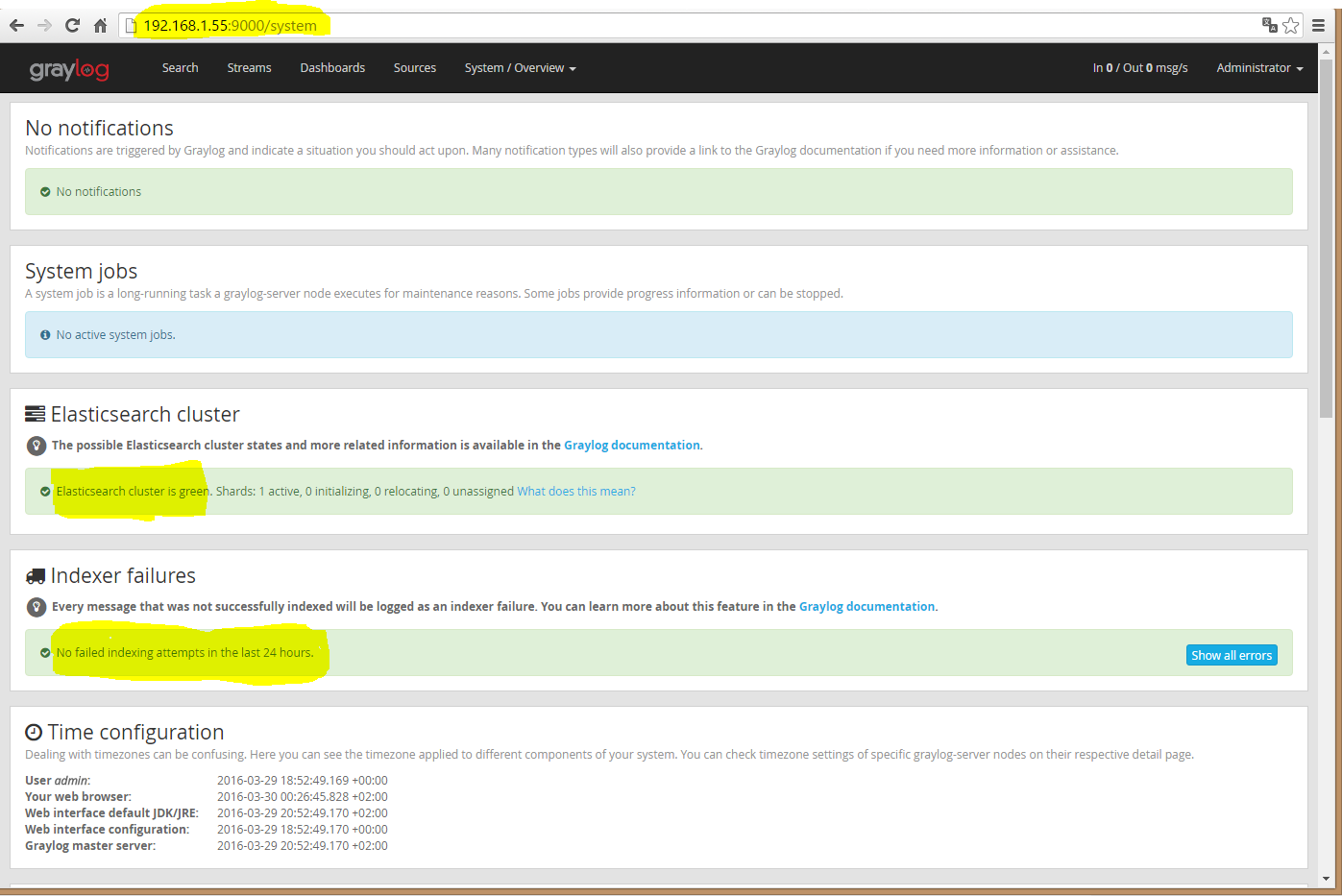Click the User admin time label
1342x896 pixels.
(x=58, y=781)
